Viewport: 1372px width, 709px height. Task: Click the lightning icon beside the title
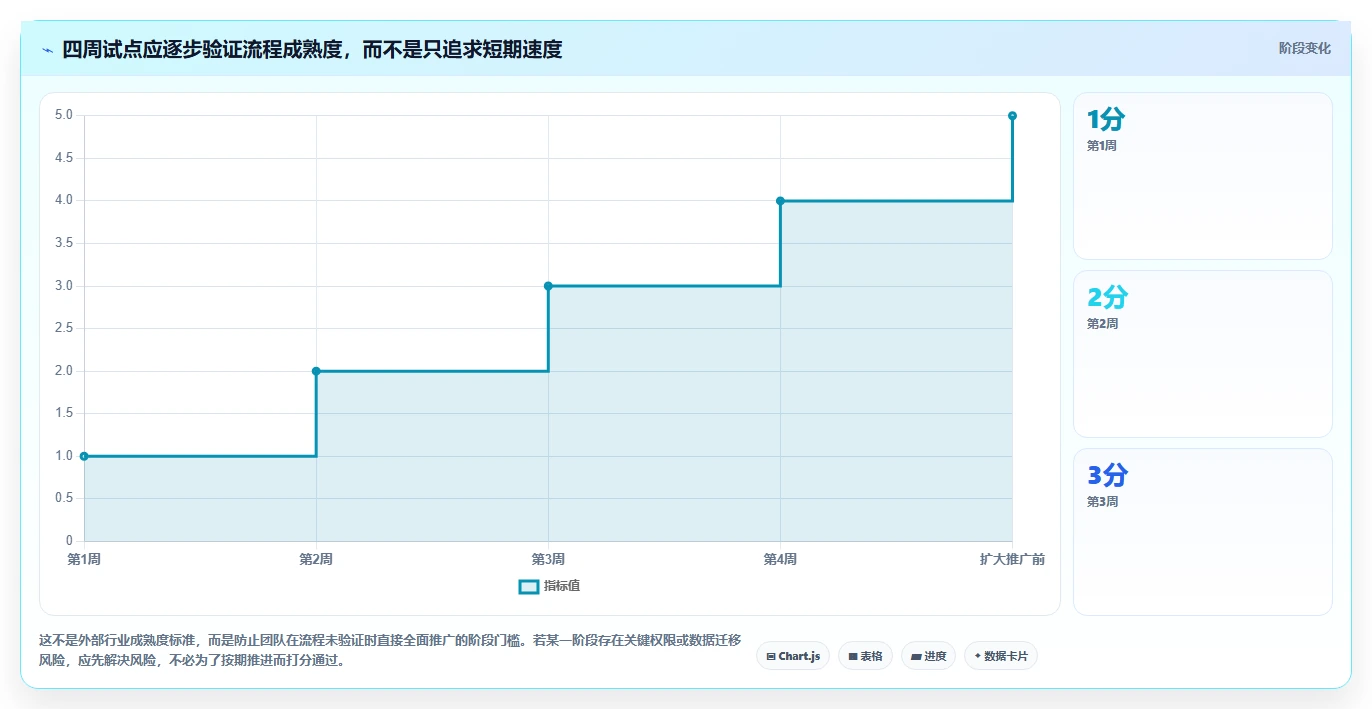[47, 49]
